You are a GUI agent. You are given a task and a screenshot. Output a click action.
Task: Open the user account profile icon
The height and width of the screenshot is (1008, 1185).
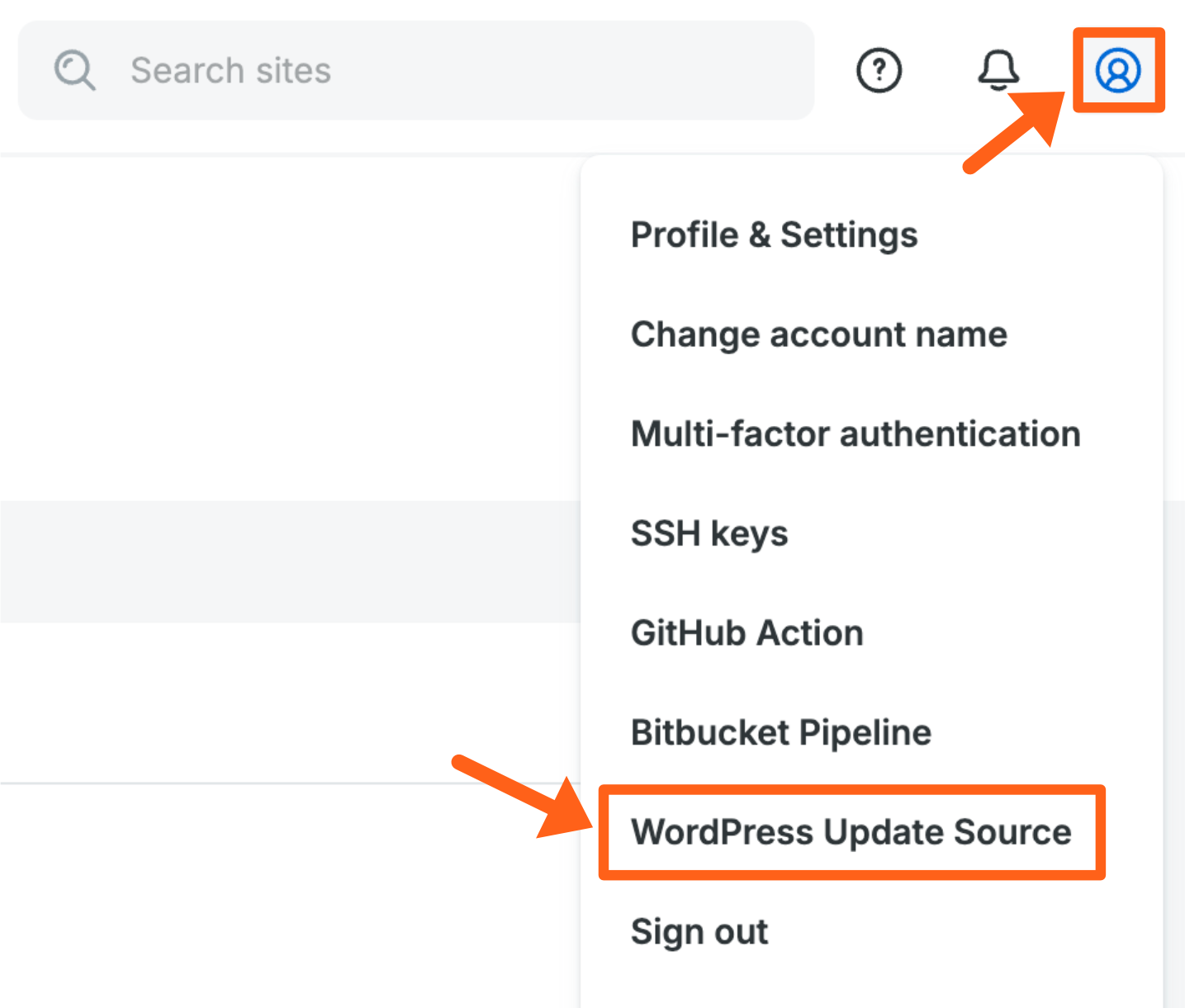(x=1118, y=70)
